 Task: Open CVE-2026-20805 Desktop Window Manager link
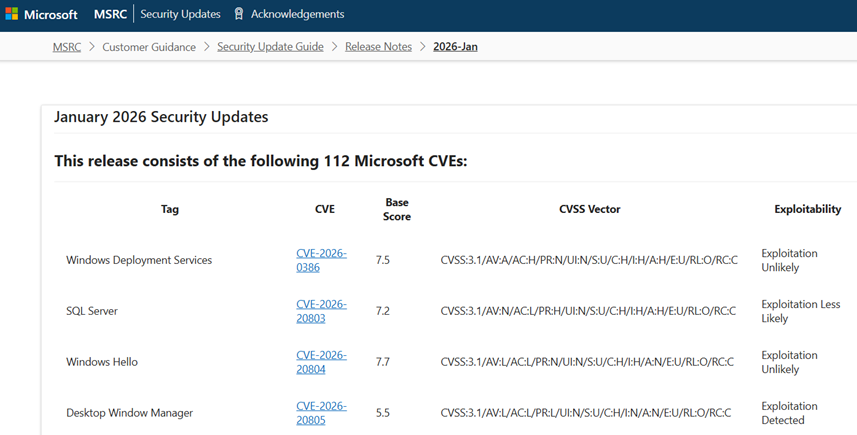[321, 413]
